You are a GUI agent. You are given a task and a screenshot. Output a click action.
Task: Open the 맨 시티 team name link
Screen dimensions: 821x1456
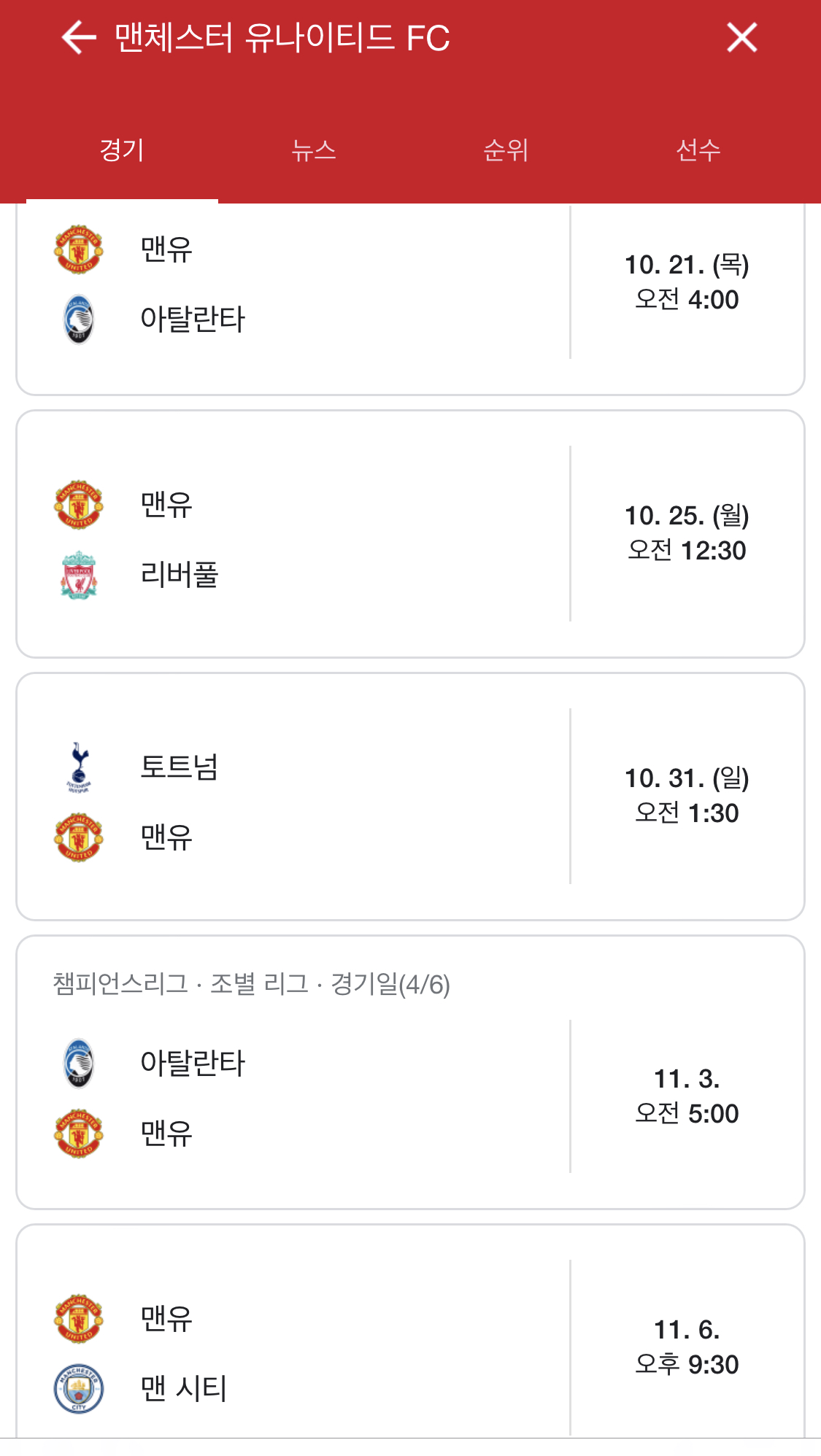[184, 1389]
